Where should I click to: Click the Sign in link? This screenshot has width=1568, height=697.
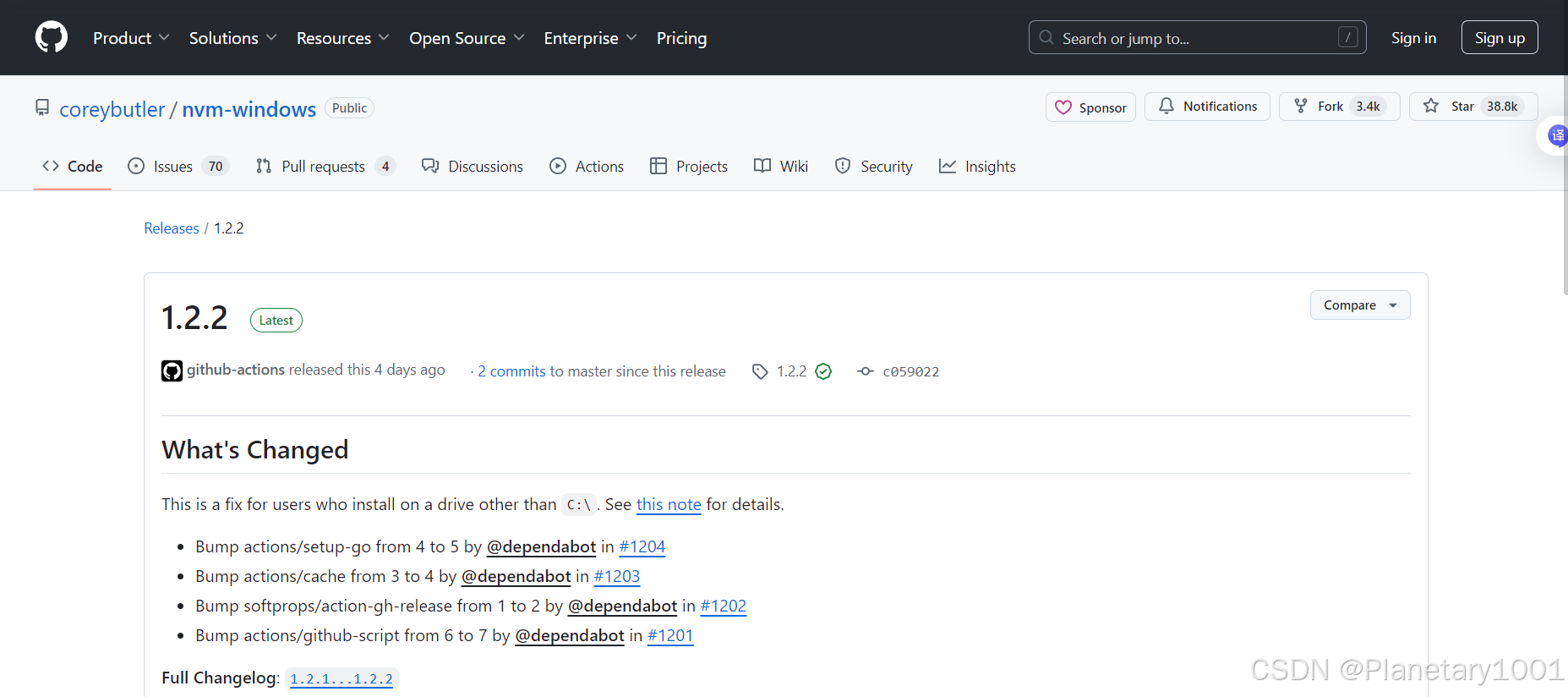pyautogui.click(x=1413, y=38)
